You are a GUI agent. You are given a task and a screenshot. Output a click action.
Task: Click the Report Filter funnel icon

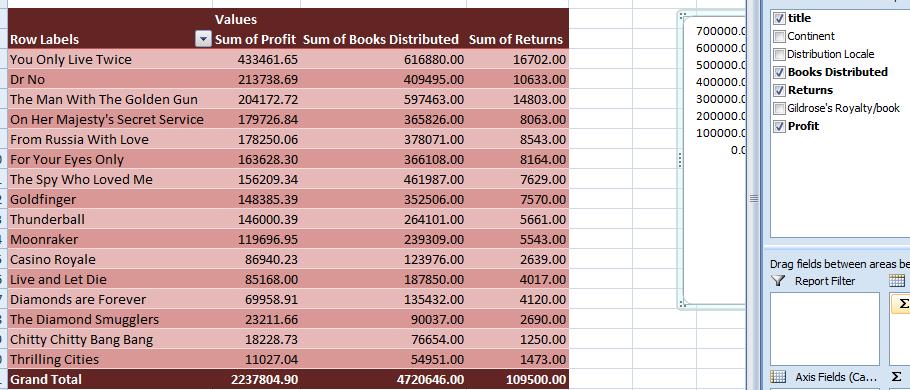pos(778,281)
